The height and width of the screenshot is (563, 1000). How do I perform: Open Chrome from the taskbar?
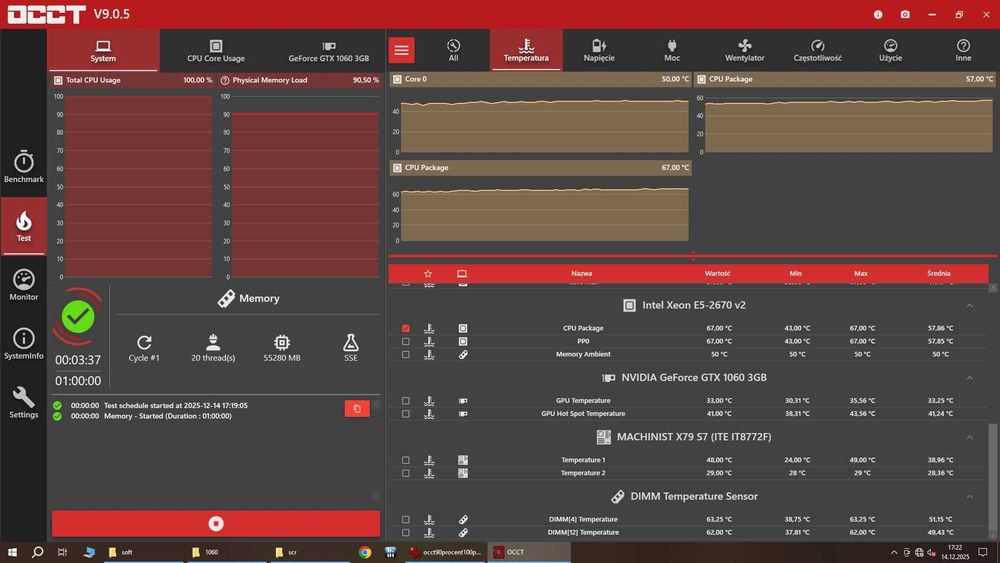(x=365, y=552)
